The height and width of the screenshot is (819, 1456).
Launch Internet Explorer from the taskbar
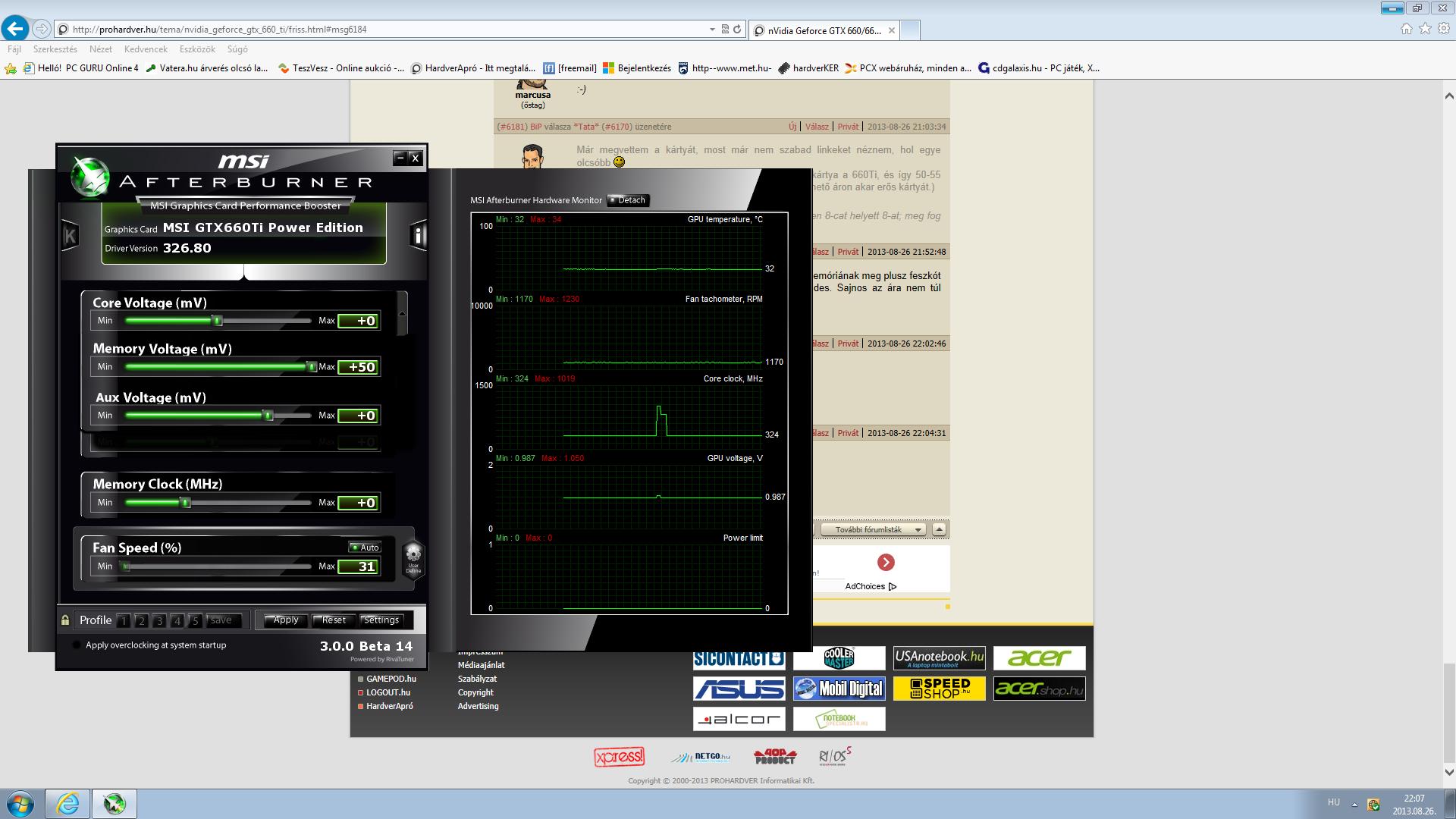(67, 803)
